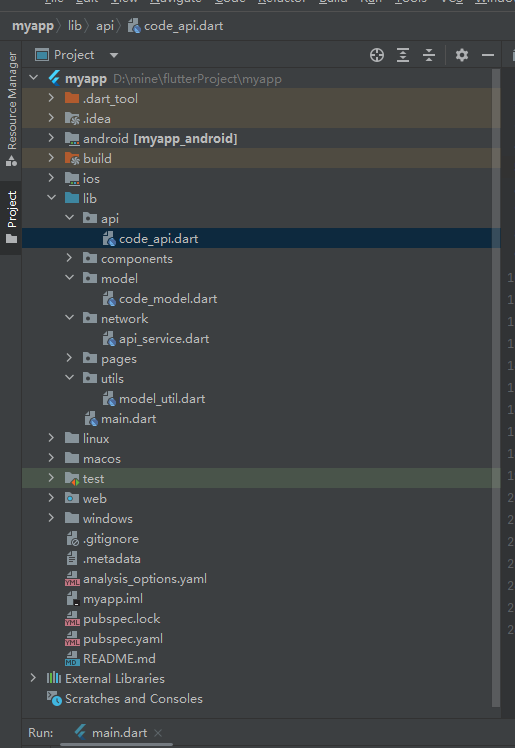Click lib in the breadcrumb path

[75, 26]
